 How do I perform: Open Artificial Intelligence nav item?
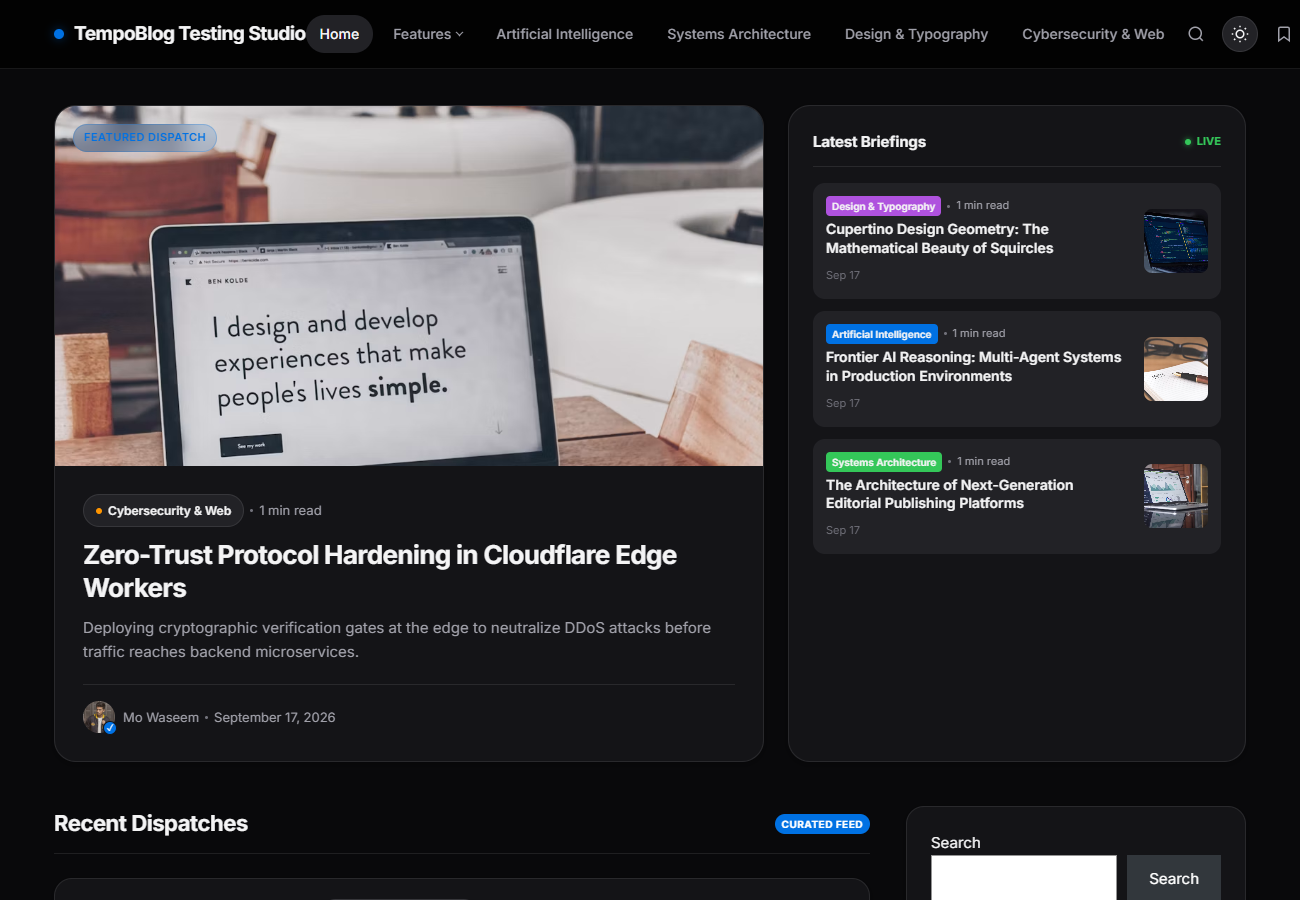tap(565, 34)
